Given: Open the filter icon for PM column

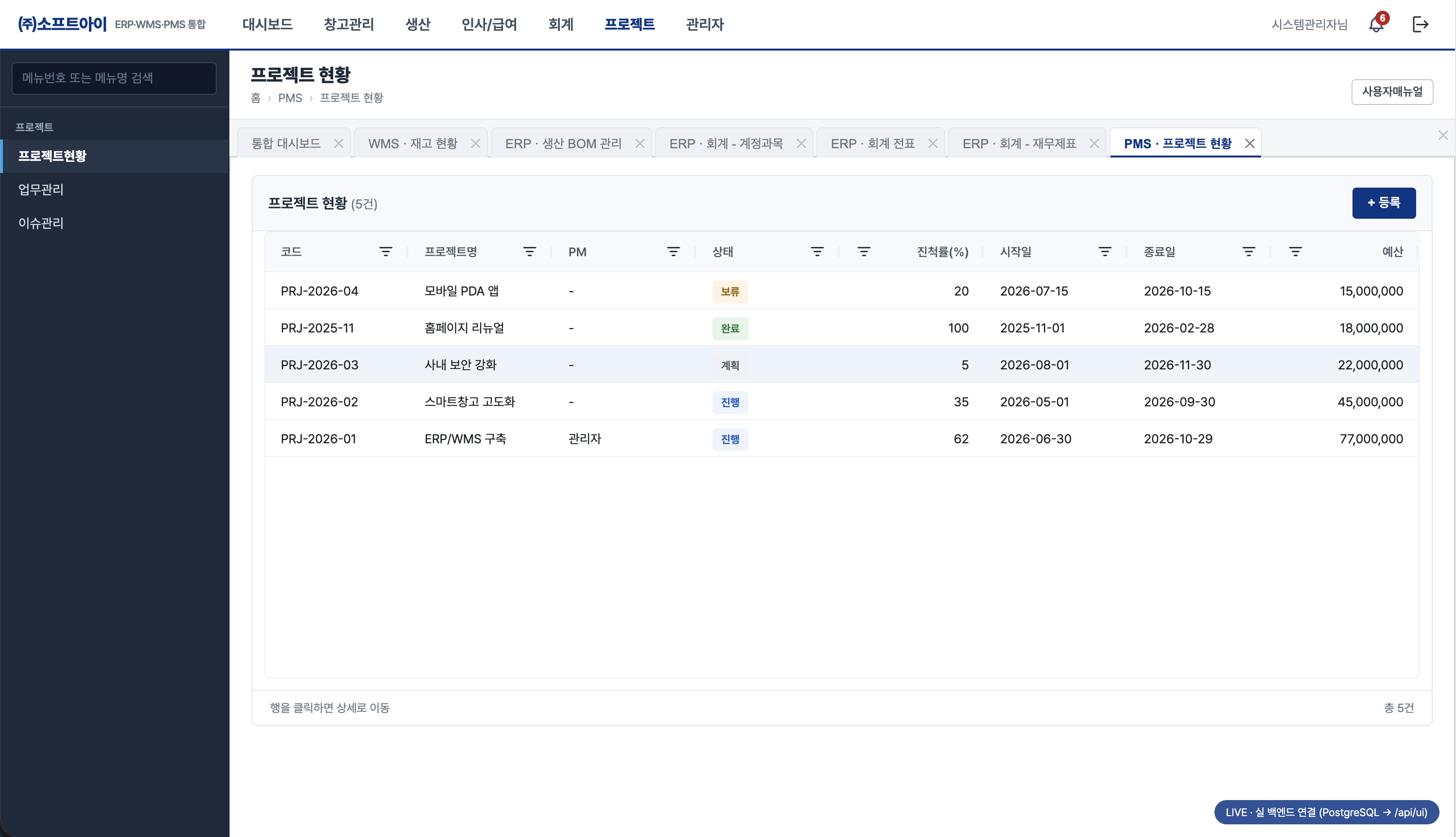Looking at the screenshot, I should point(673,252).
